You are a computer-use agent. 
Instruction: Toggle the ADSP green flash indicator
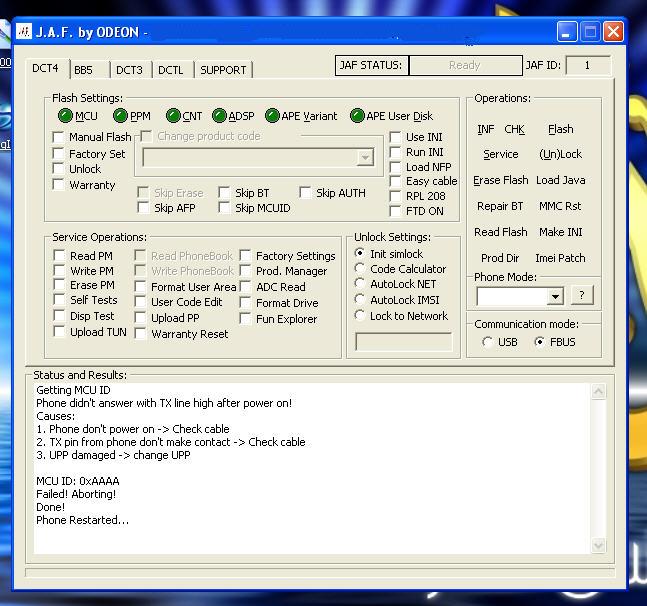[219, 116]
